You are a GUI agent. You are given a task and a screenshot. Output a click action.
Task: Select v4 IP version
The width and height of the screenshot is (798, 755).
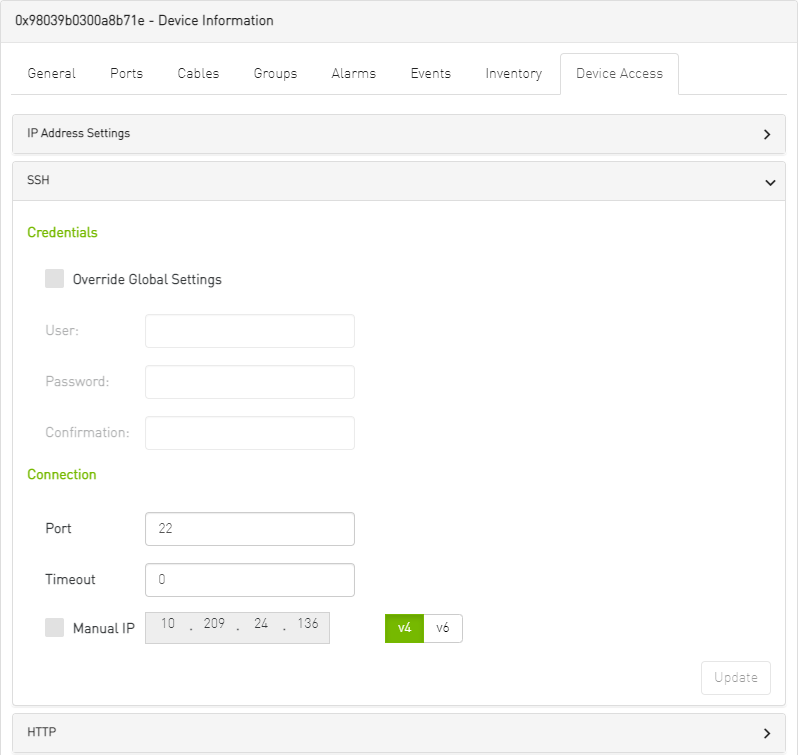(x=404, y=628)
